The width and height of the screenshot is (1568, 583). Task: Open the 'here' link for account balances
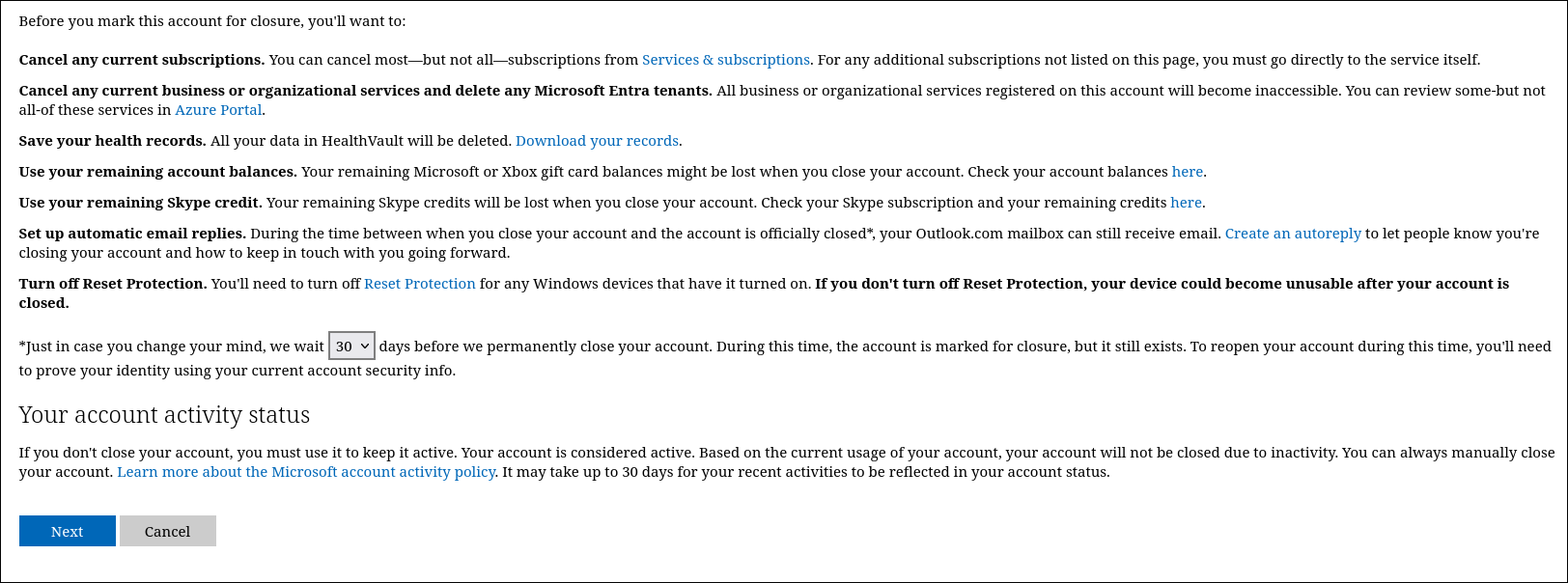(1188, 172)
